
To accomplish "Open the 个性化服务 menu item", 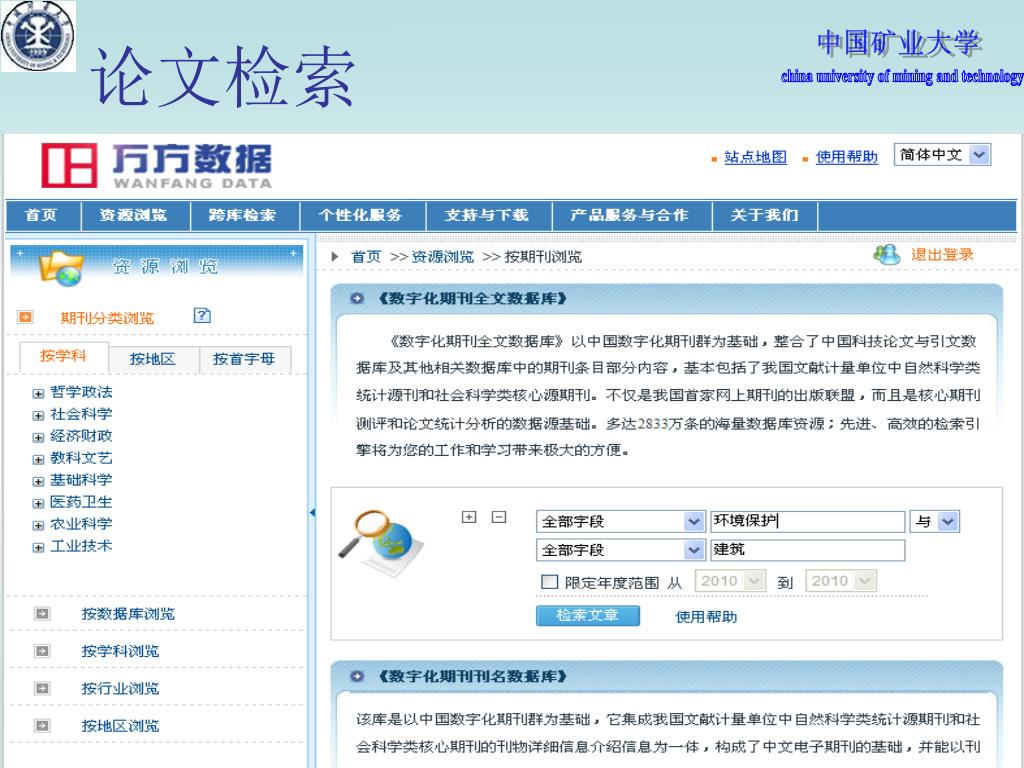I will click(361, 216).
